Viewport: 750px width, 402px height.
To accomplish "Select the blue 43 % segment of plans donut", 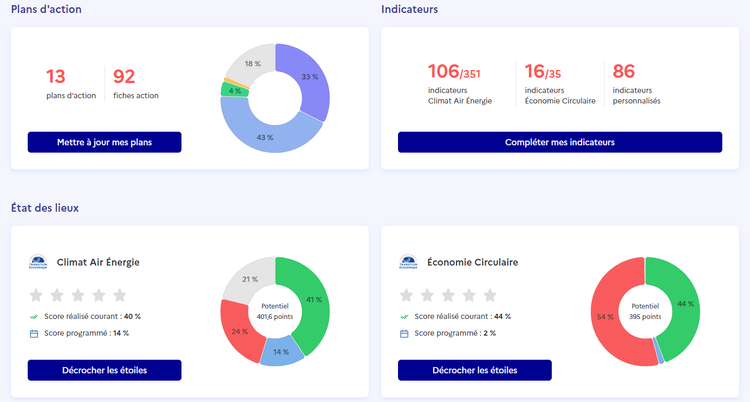I will point(265,135).
